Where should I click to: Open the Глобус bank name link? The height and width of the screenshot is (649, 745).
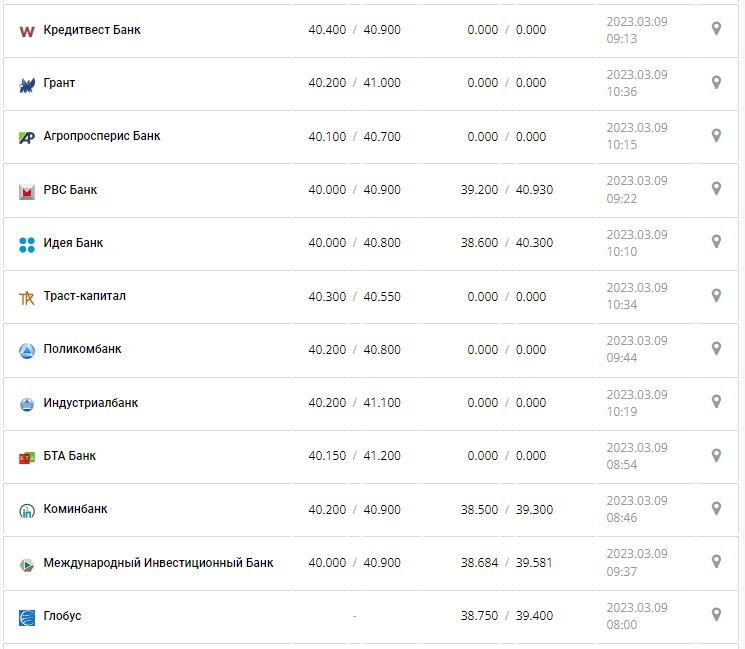(x=62, y=616)
